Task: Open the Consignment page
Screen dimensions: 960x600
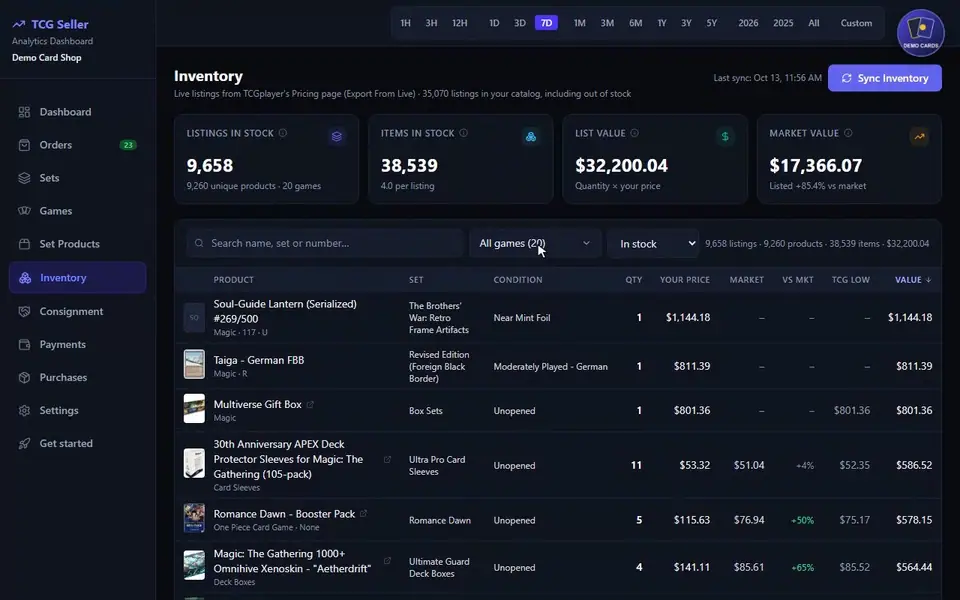Action: pyautogui.click(x=78, y=311)
